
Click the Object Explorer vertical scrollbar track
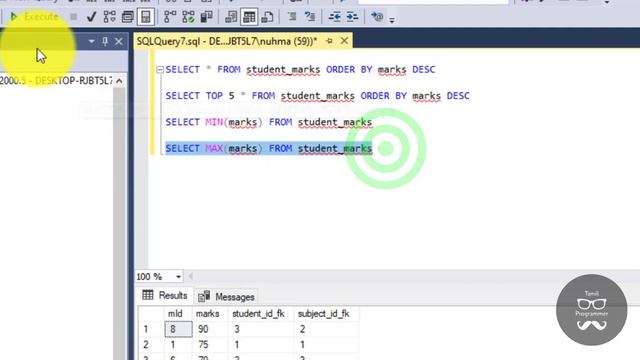[x=119, y=224]
